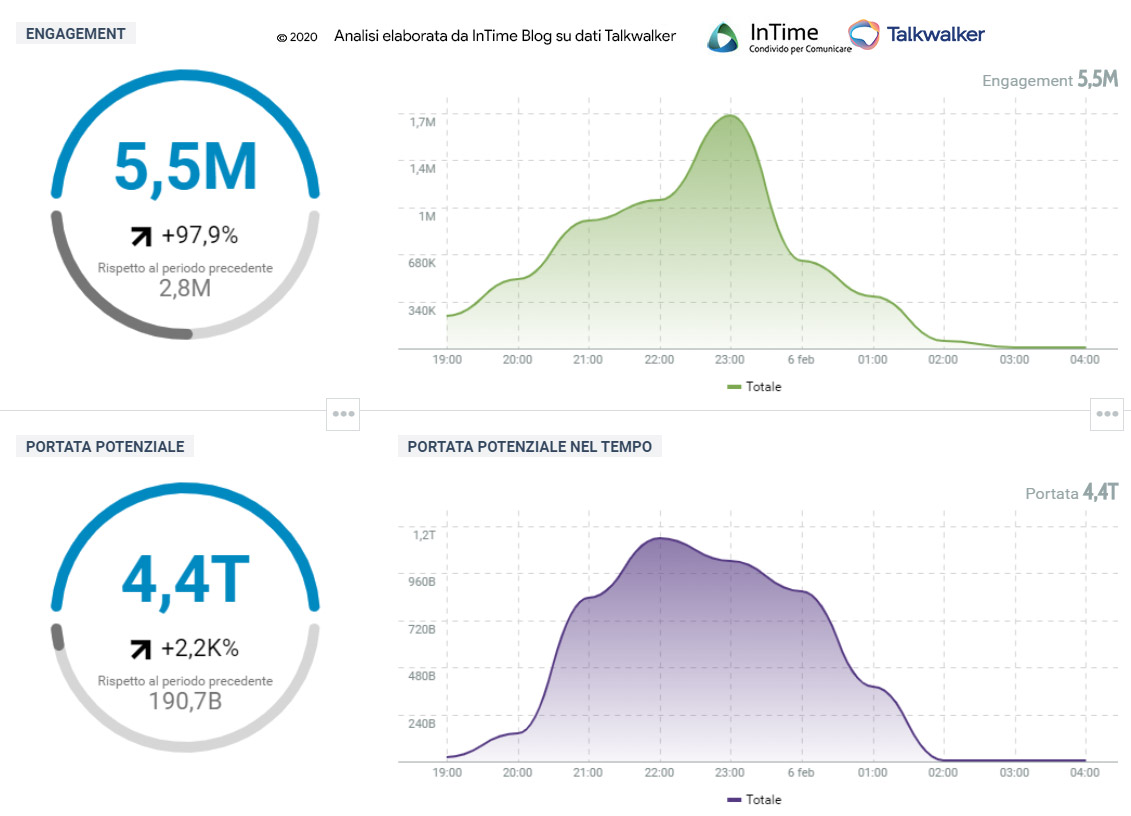Click the 1,7M label on the engagement axis

coord(423,122)
